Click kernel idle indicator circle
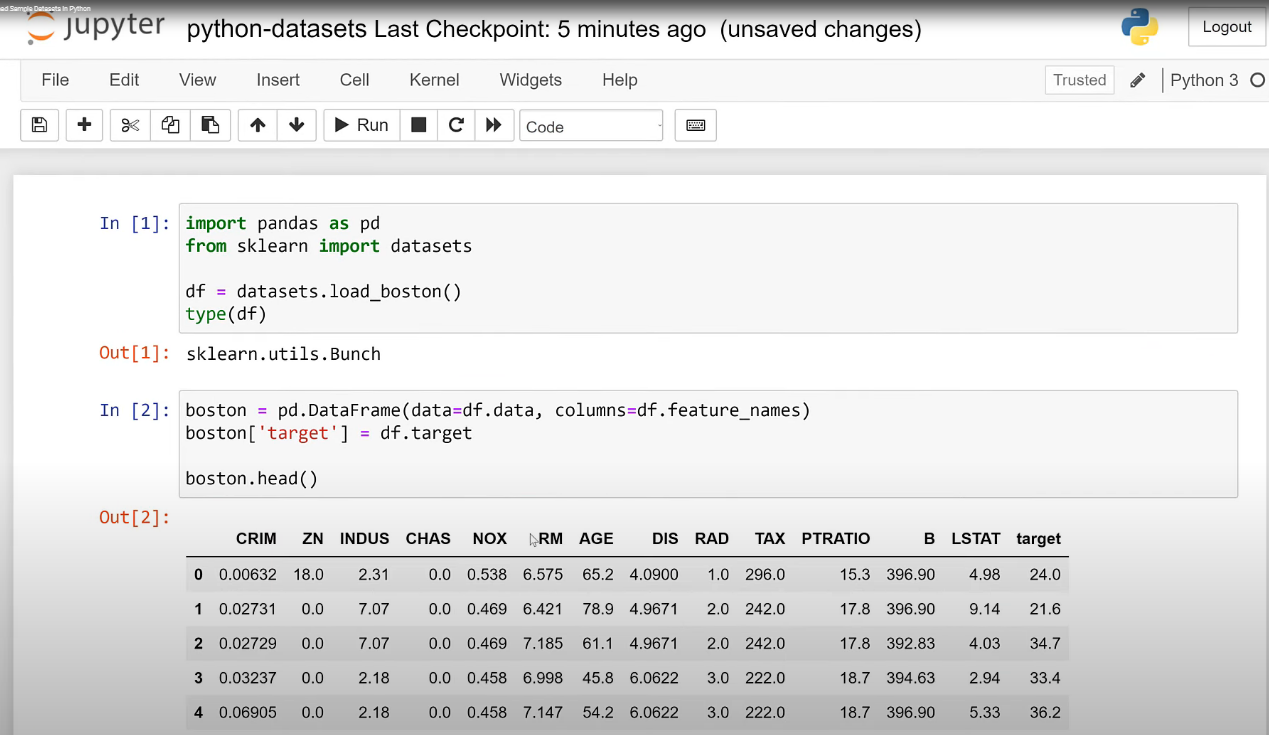1269x735 pixels. pos(1257,80)
